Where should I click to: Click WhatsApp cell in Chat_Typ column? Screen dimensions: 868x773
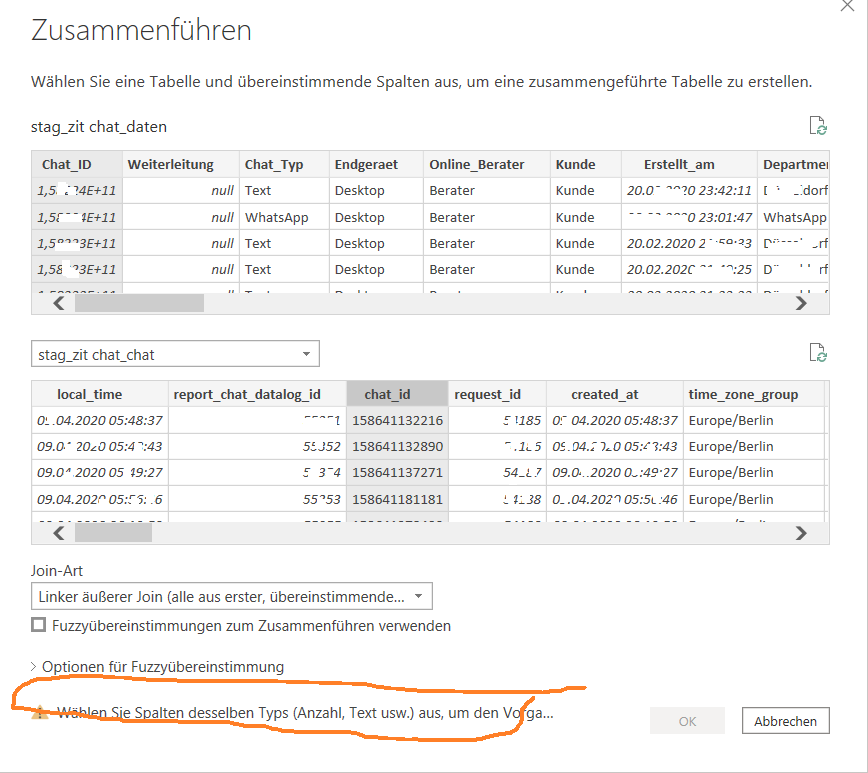[x=285, y=217]
